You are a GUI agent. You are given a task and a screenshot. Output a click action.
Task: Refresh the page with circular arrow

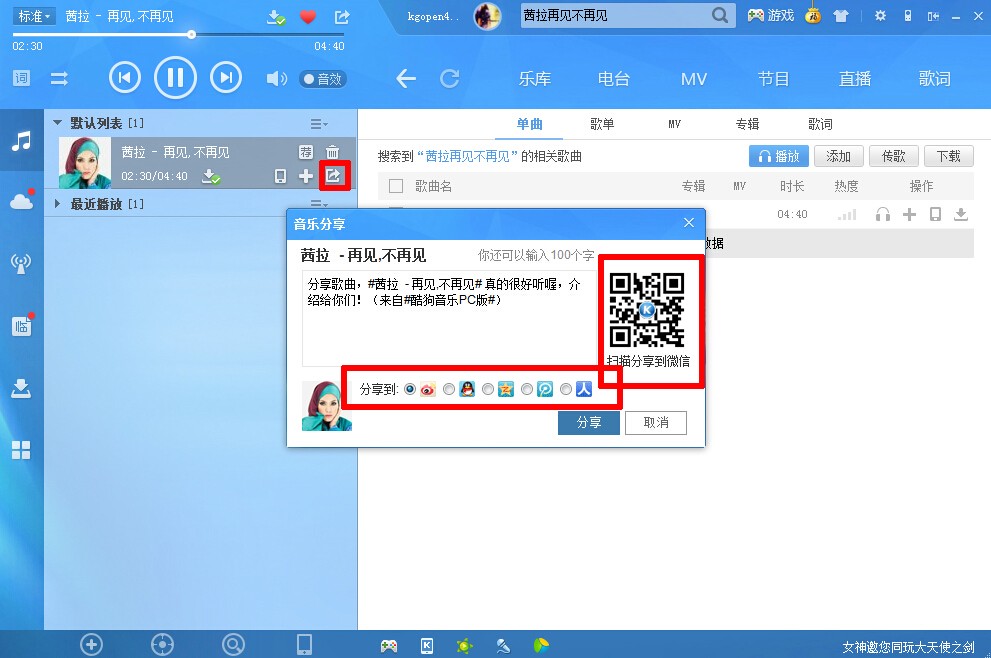click(x=449, y=79)
